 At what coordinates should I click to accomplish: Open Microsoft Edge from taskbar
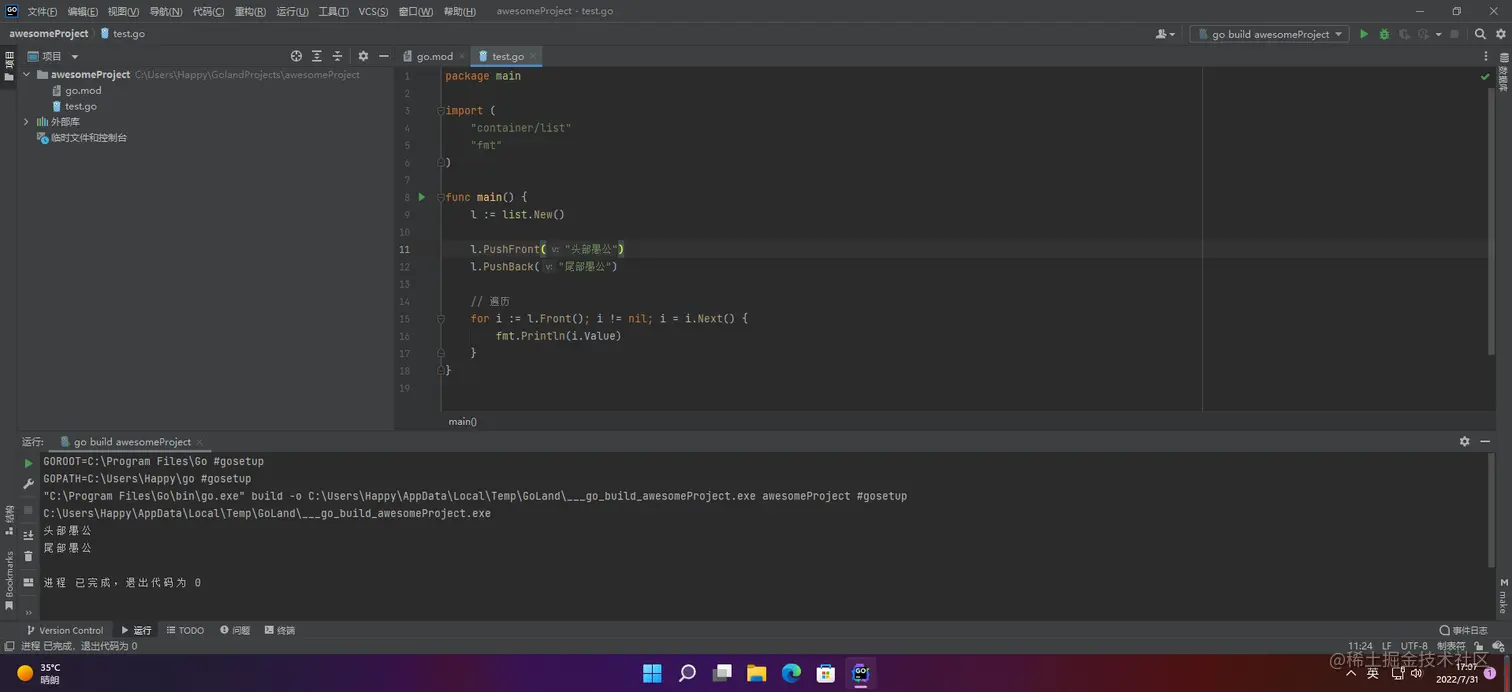pos(791,672)
